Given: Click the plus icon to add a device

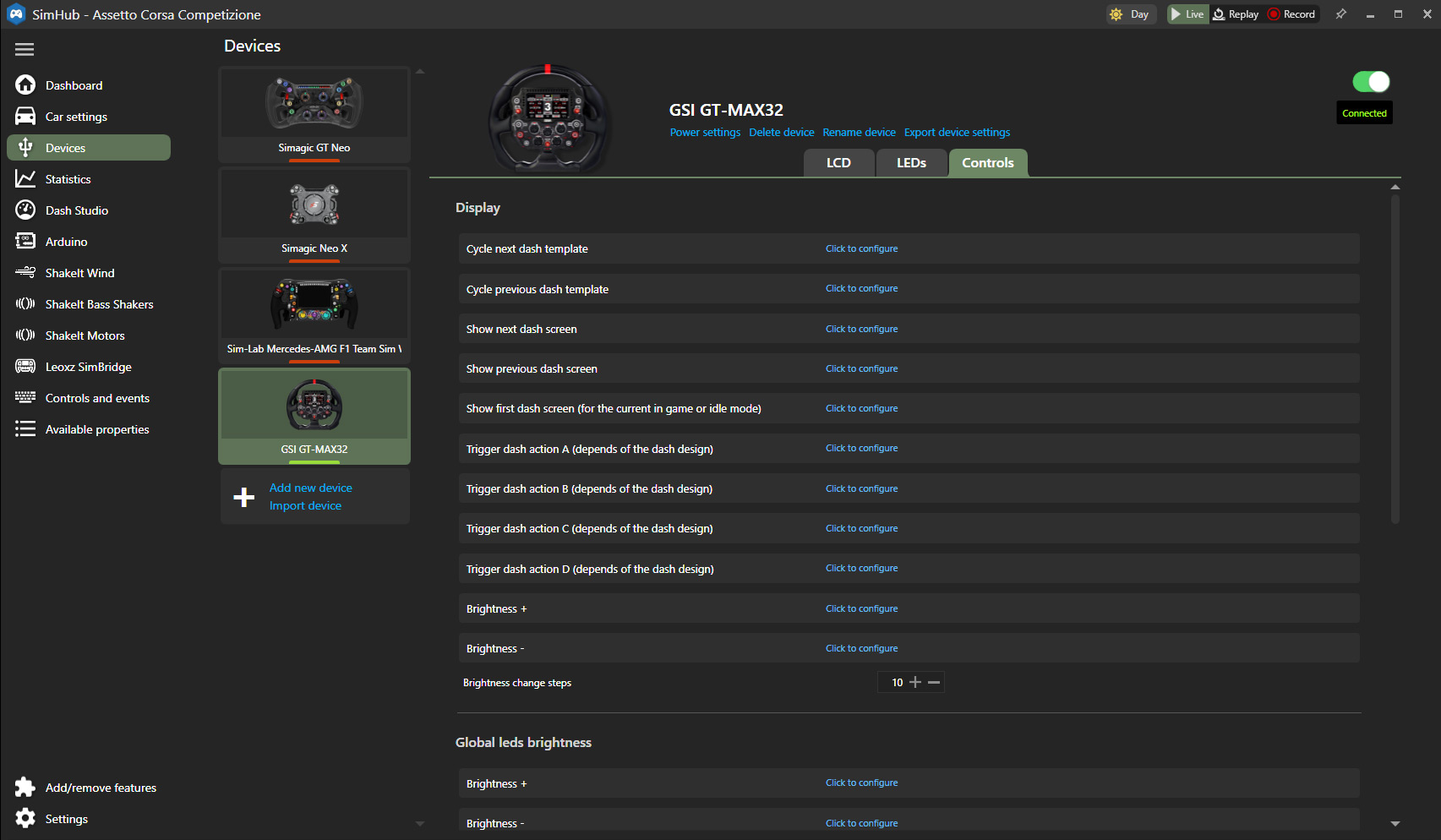Looking at the screenshot, I should tap(244, 497).
